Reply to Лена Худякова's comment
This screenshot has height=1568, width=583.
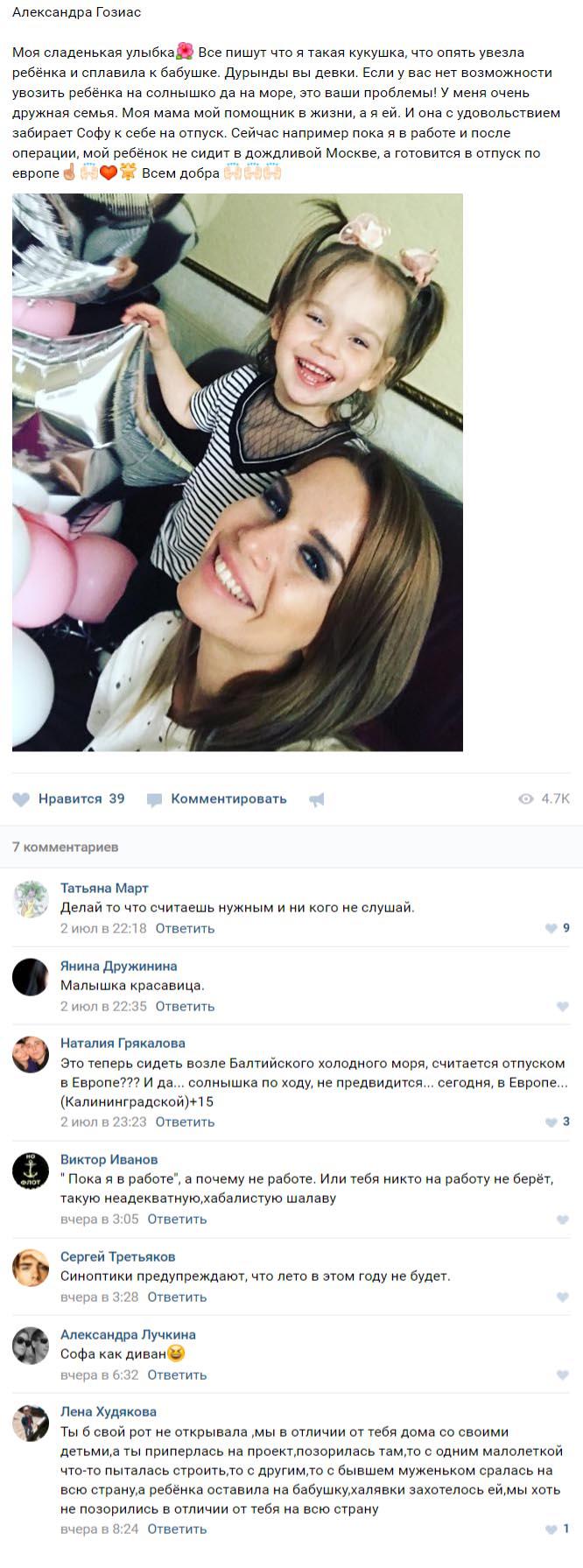177,1529
